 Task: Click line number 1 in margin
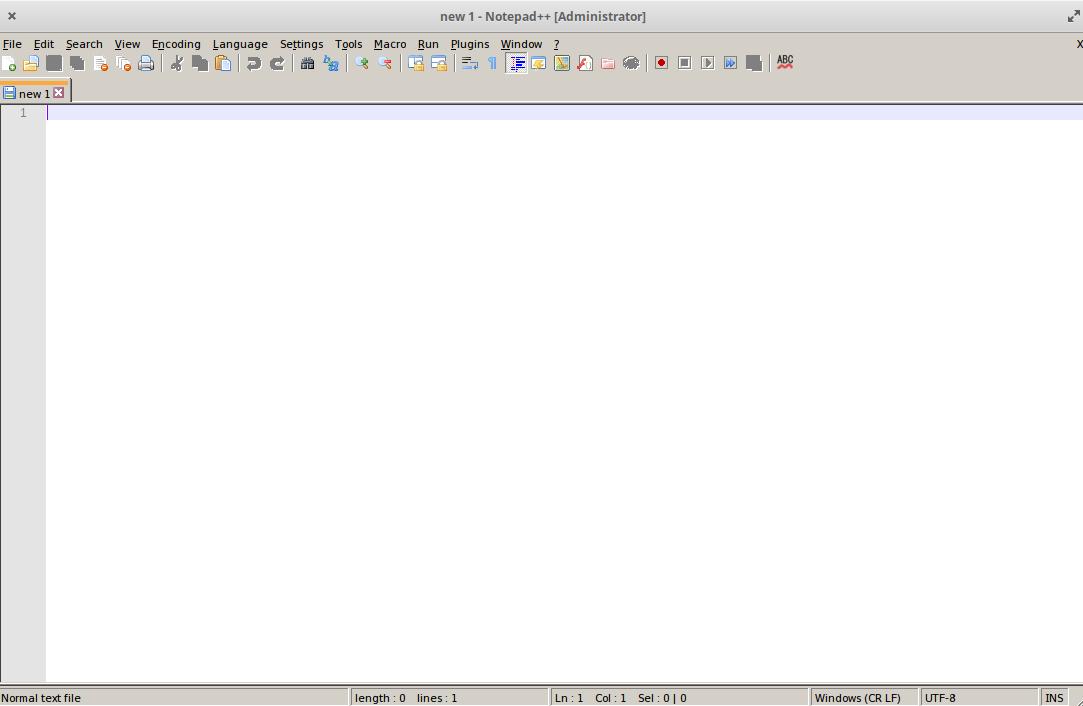click(23, 113)
